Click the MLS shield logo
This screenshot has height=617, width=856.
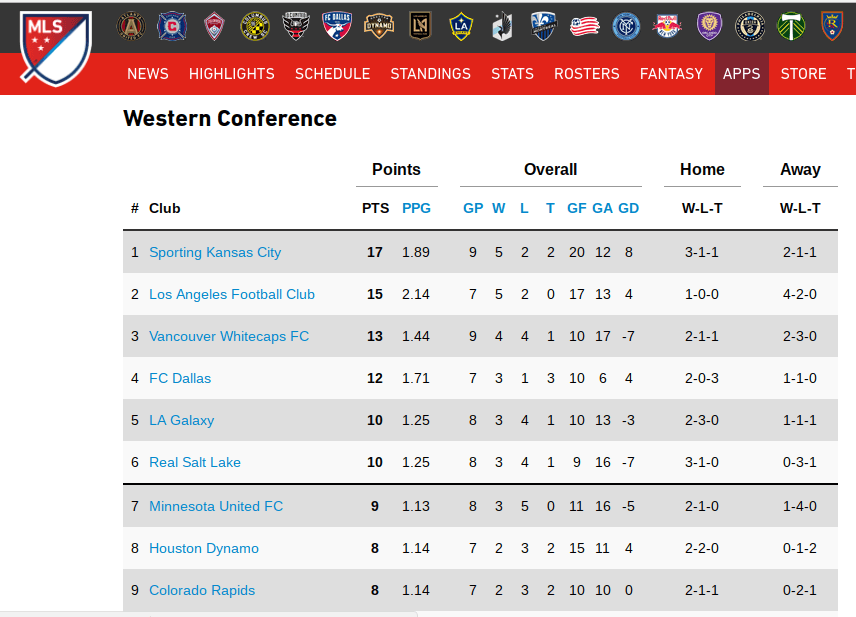55,47
